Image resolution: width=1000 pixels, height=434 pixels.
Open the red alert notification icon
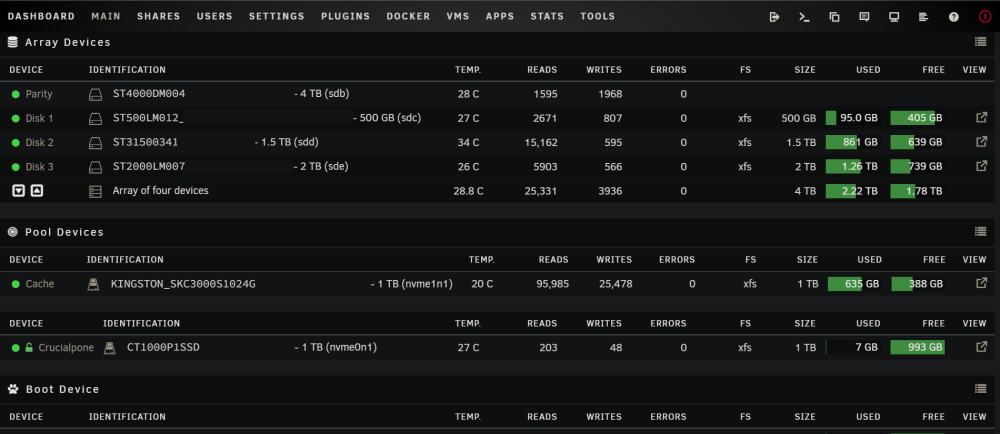(985, 17)
